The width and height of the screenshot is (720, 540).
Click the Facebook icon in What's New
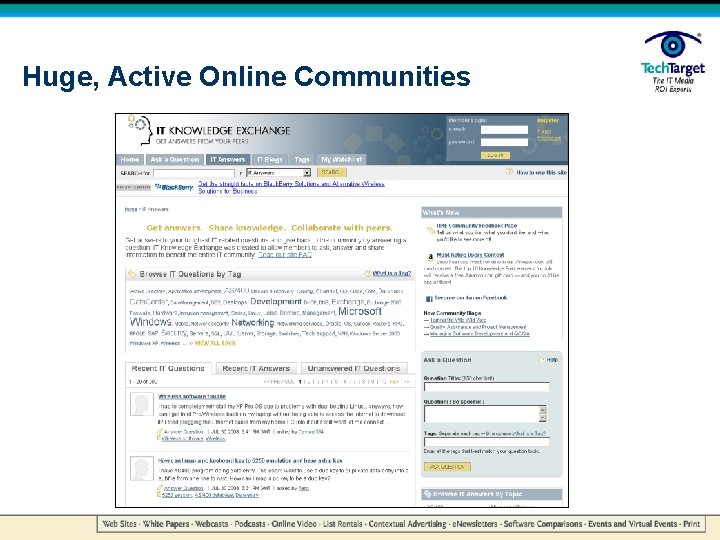click(x=429, y=299)
